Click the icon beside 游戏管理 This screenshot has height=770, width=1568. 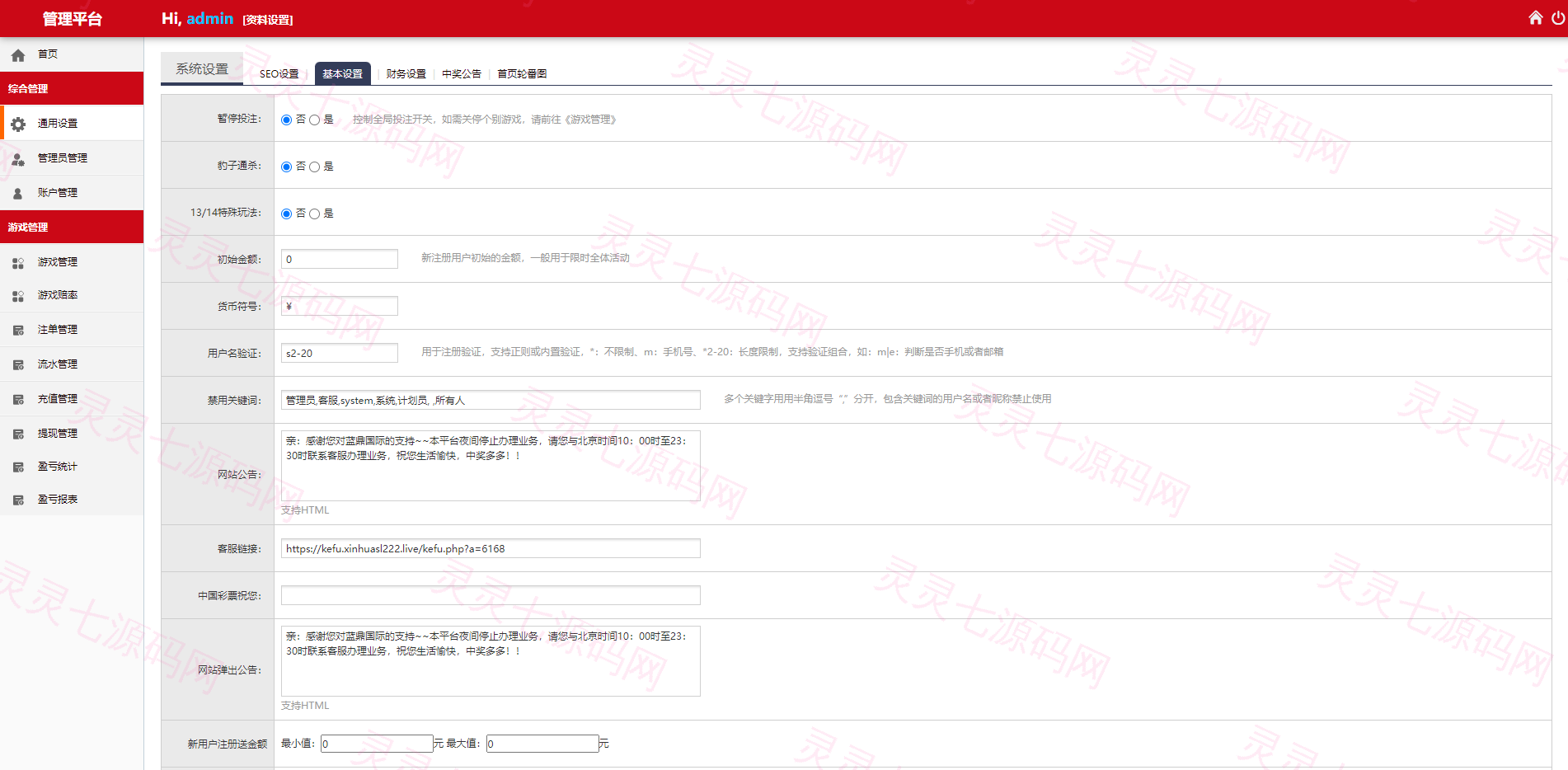(18, 262)
